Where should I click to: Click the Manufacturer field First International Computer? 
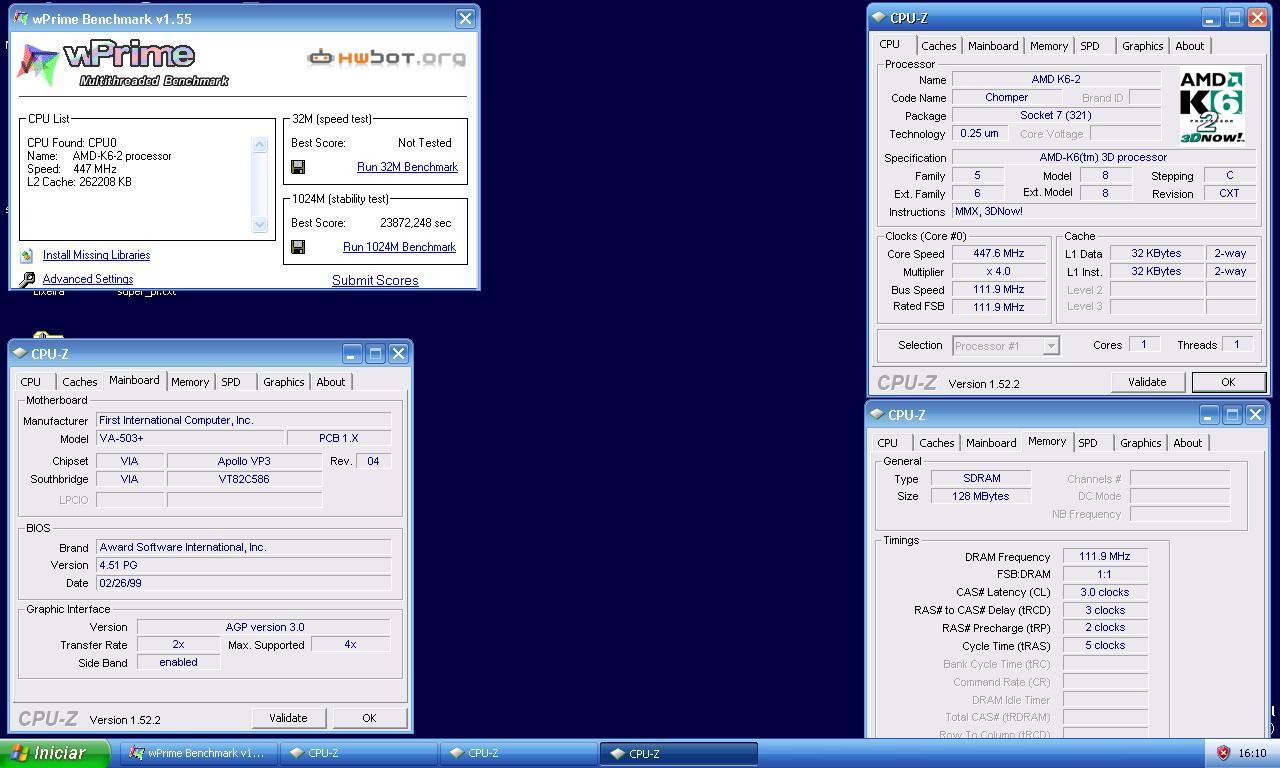243,420
